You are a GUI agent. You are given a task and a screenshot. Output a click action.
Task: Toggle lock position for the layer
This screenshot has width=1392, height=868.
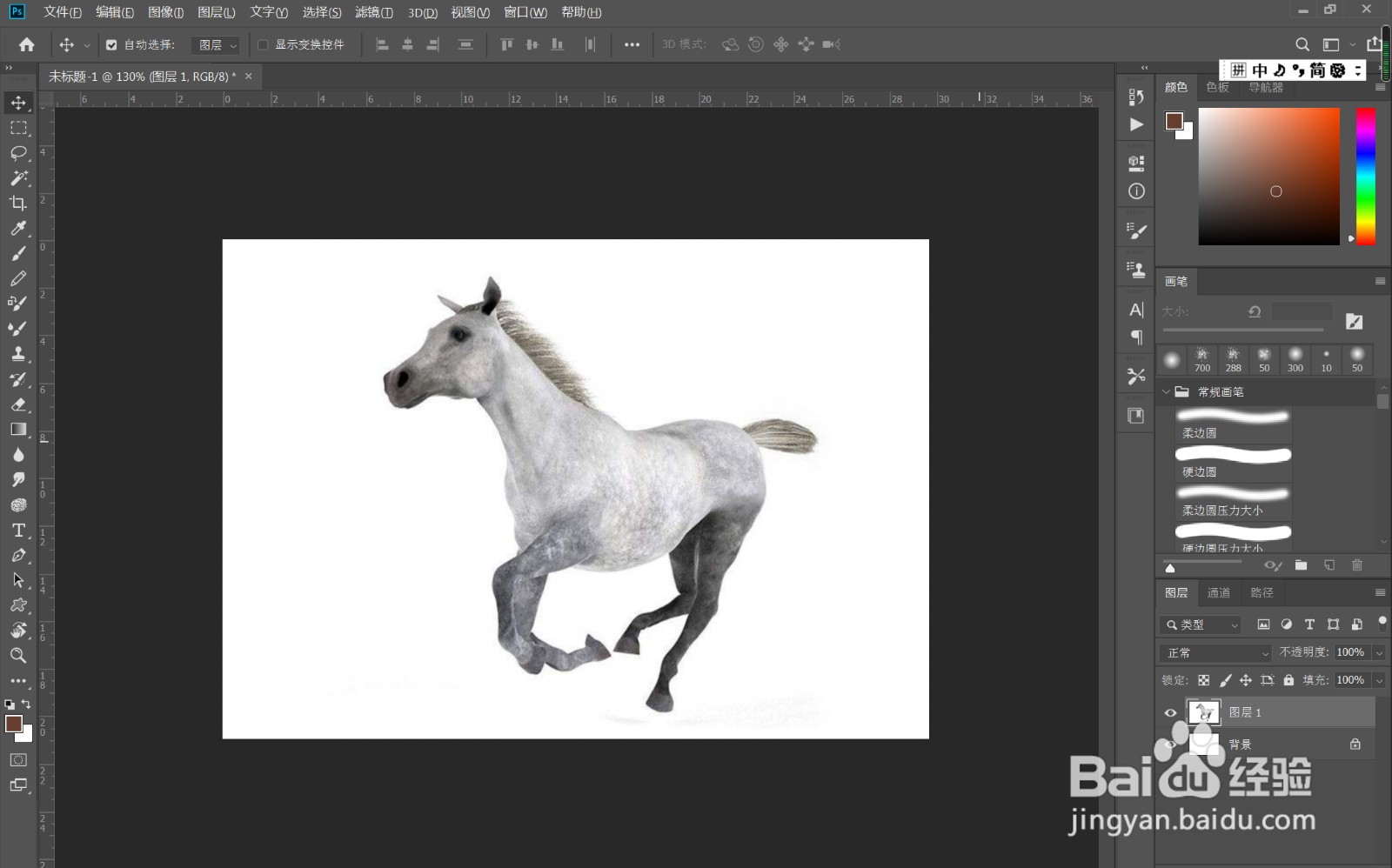(1246, 680)
